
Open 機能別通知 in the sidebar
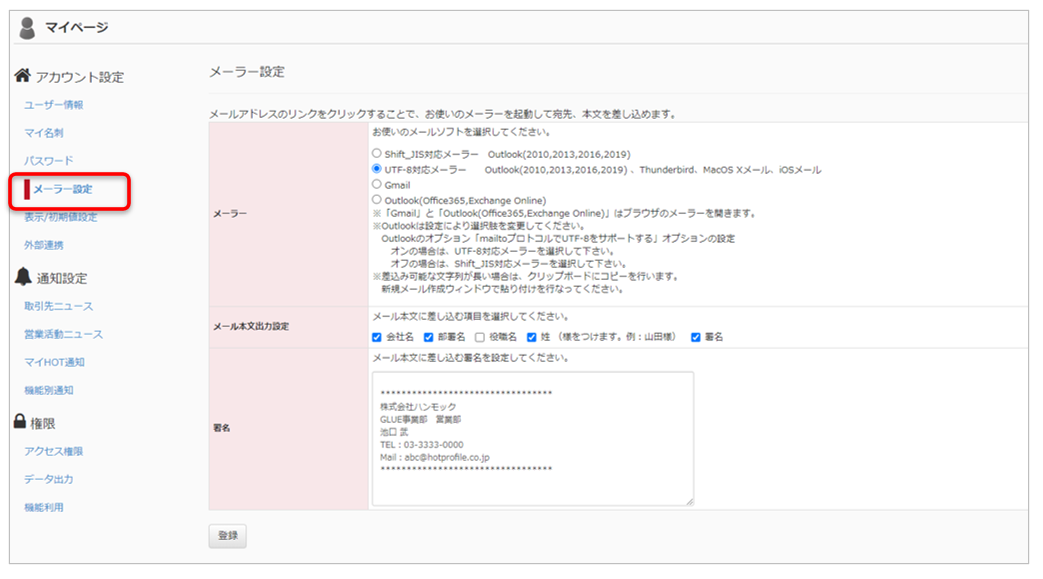pyautogui.click(x=49, y=390)
